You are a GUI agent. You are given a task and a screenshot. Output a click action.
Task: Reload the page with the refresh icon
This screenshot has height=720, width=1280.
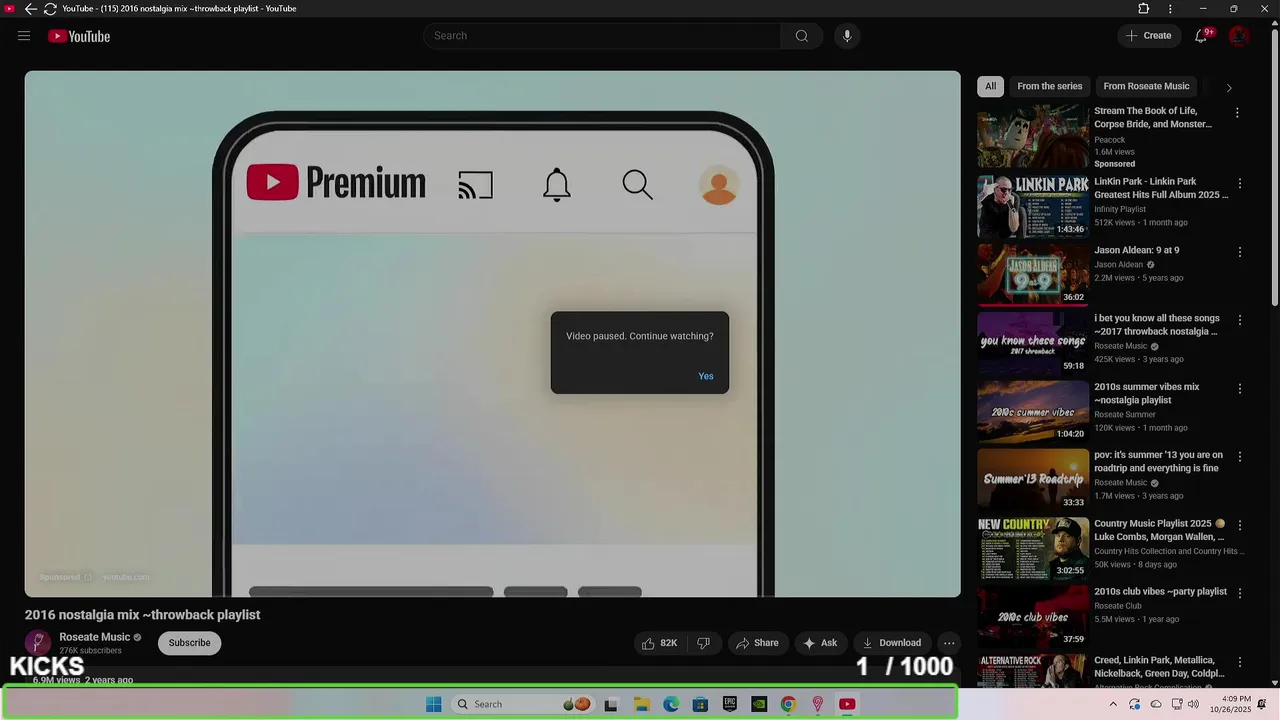[x=49, y=9]
